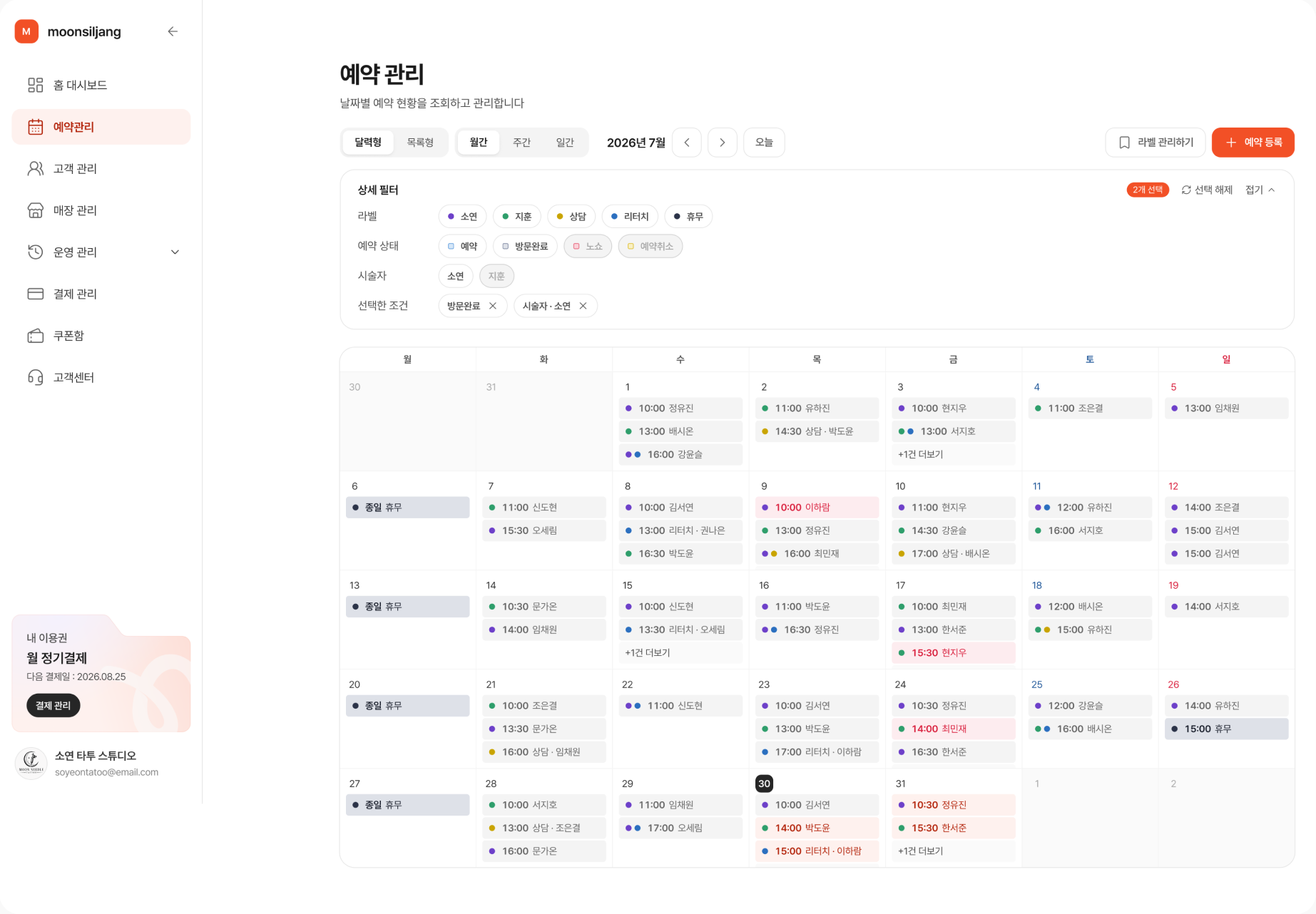Collapse the filter panel with 접기
The image size is (1316, 914).
1260,190
